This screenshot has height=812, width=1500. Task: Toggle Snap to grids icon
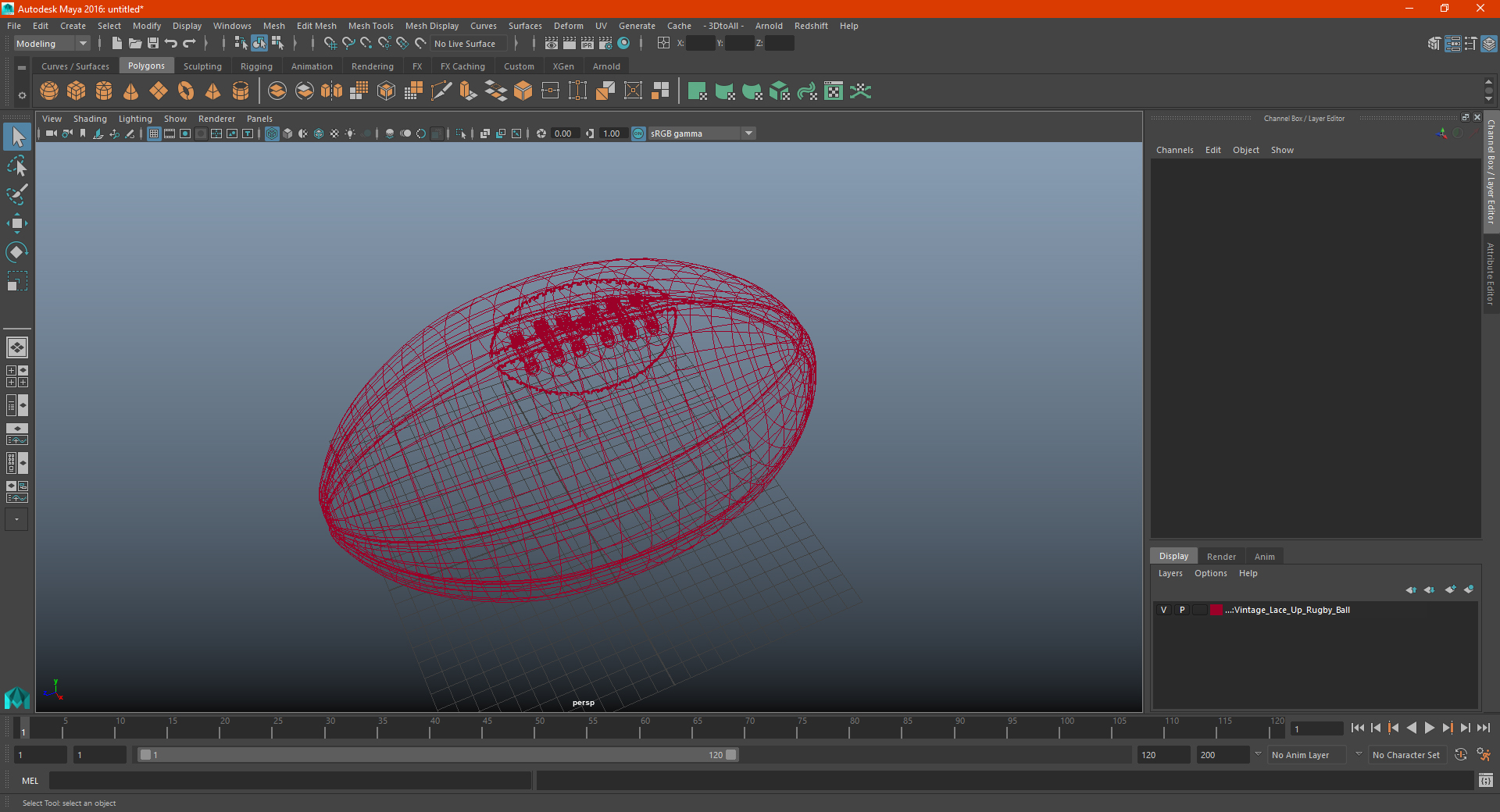pyautogui.click(x=330, y=44)
